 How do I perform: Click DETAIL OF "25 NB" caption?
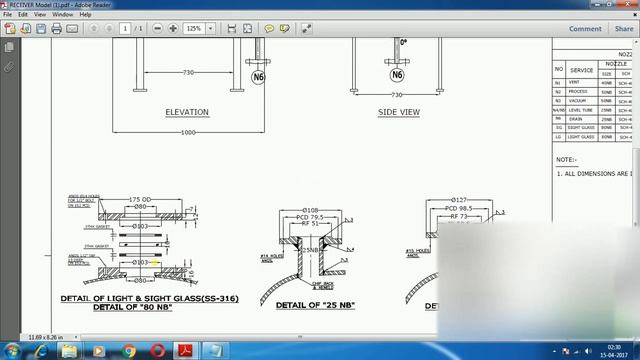(316, 305)
